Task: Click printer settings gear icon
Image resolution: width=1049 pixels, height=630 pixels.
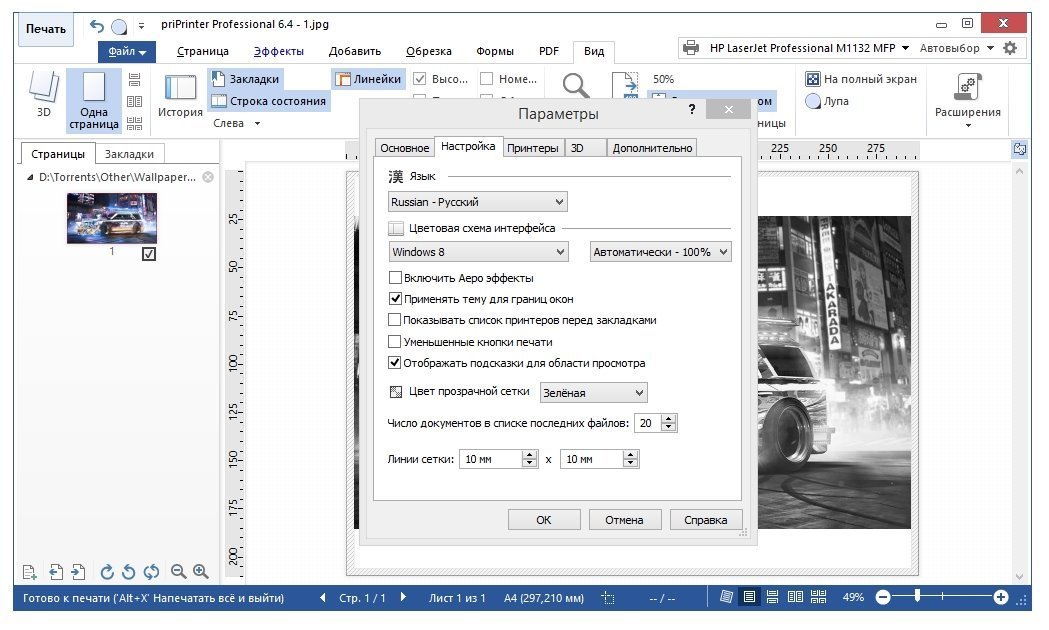Action: click(x=1010, y=48)
